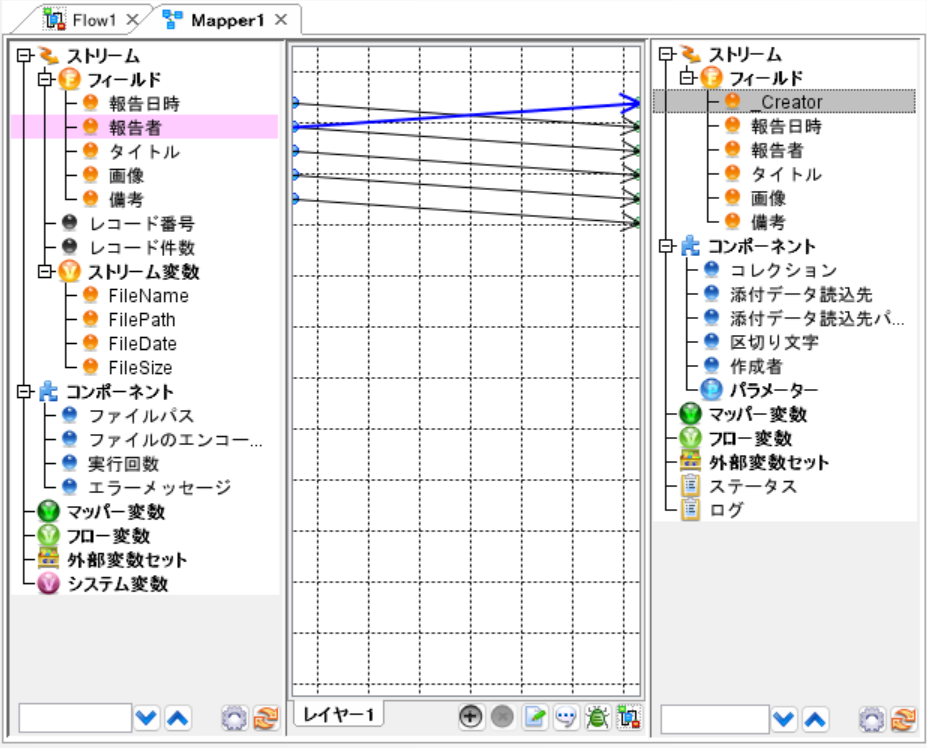927x748 pixels.
Task: Click the left panel orange refresh icon
Action: 265,718
